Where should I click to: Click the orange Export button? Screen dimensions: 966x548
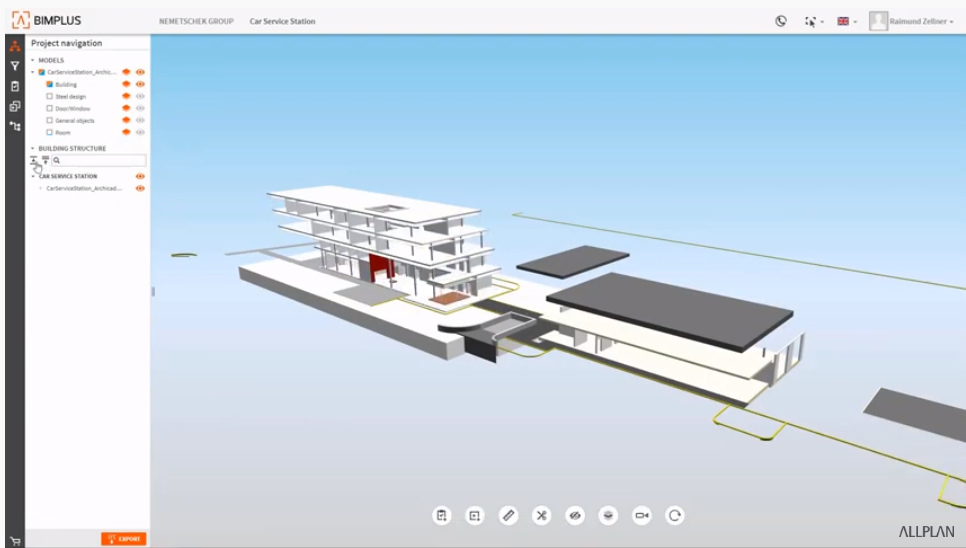tap(124, 539)
